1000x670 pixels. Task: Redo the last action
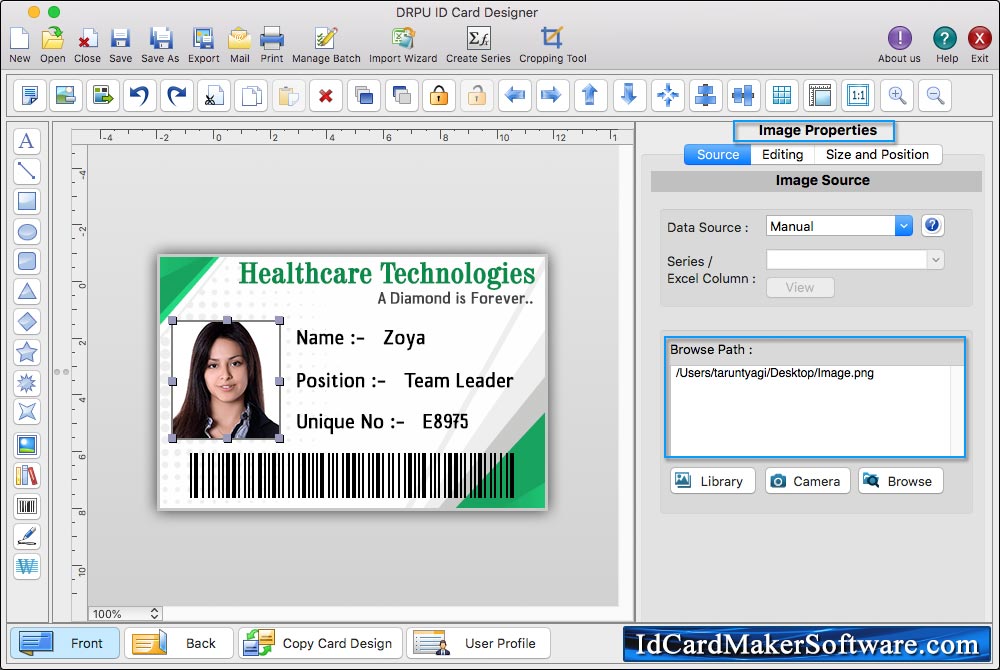click(x=177, y=96)
